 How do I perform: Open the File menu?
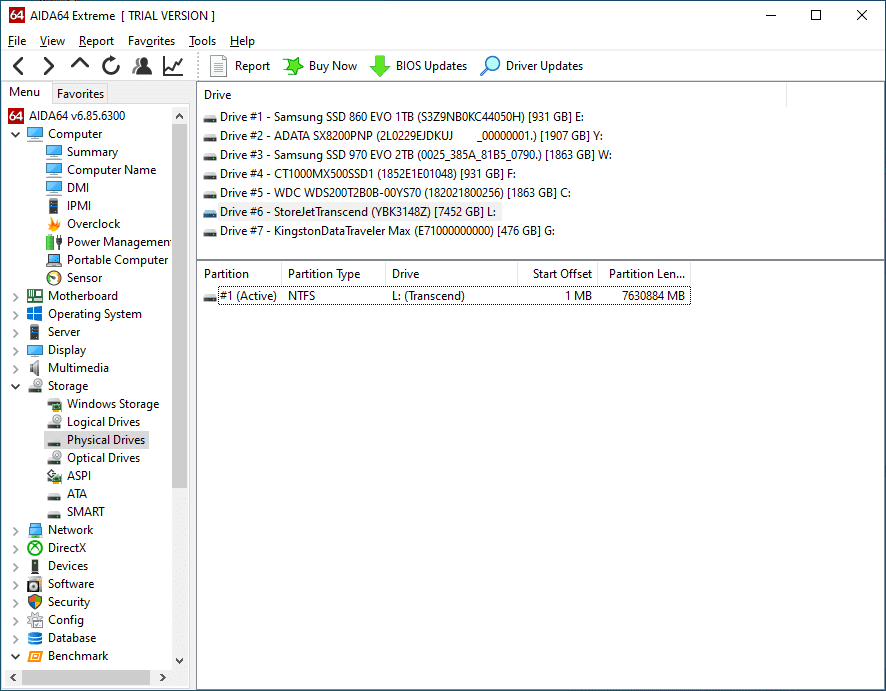click(x=17, y=41)
